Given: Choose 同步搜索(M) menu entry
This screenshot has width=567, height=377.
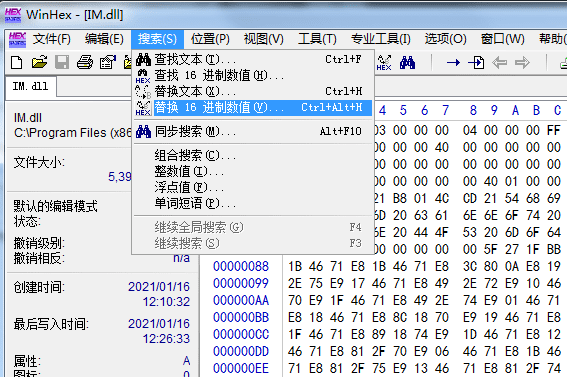Looking at the screenshot, I should (253, 132).
